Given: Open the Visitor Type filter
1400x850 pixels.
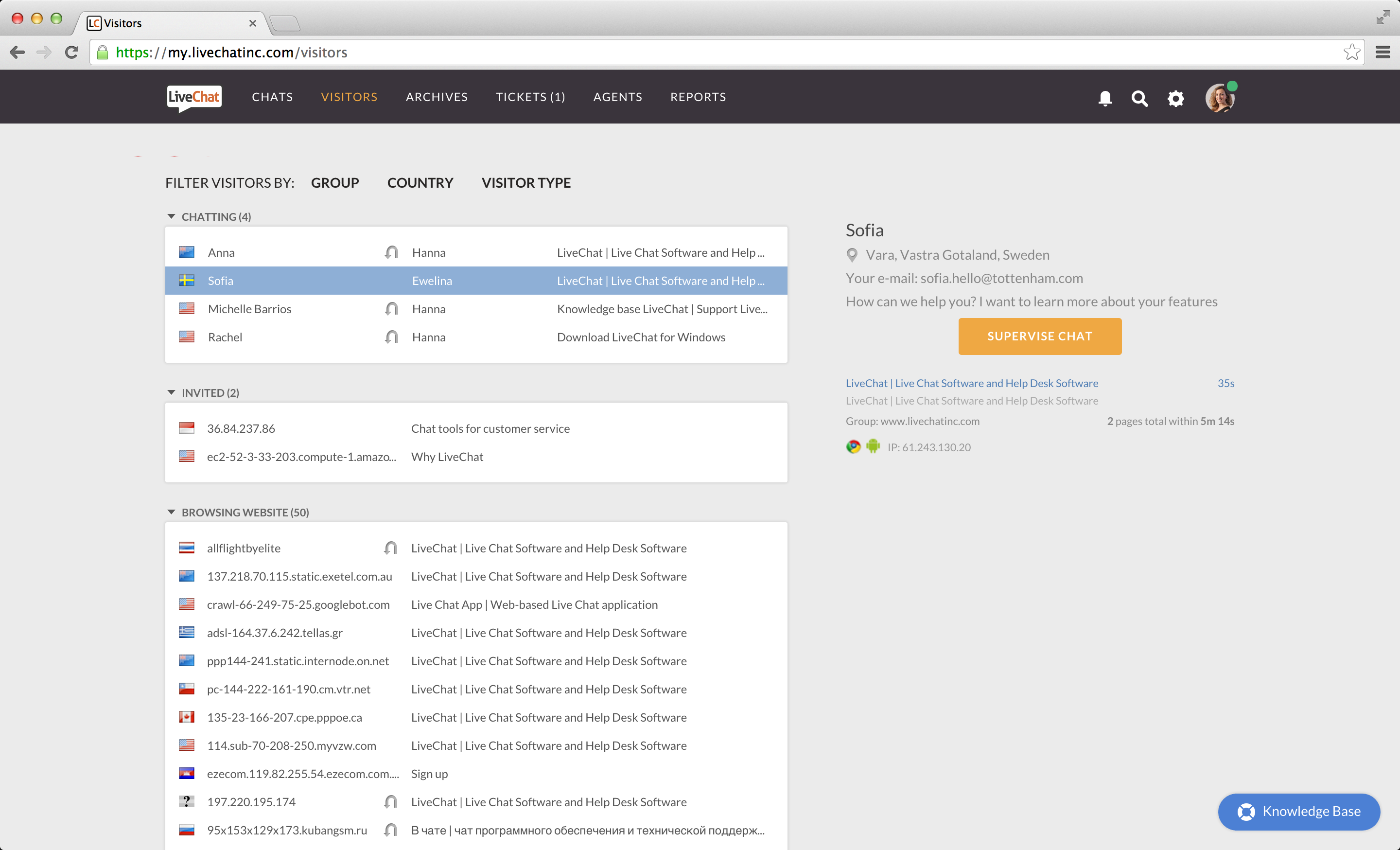Looking at the screenshot, I should 525,182.
